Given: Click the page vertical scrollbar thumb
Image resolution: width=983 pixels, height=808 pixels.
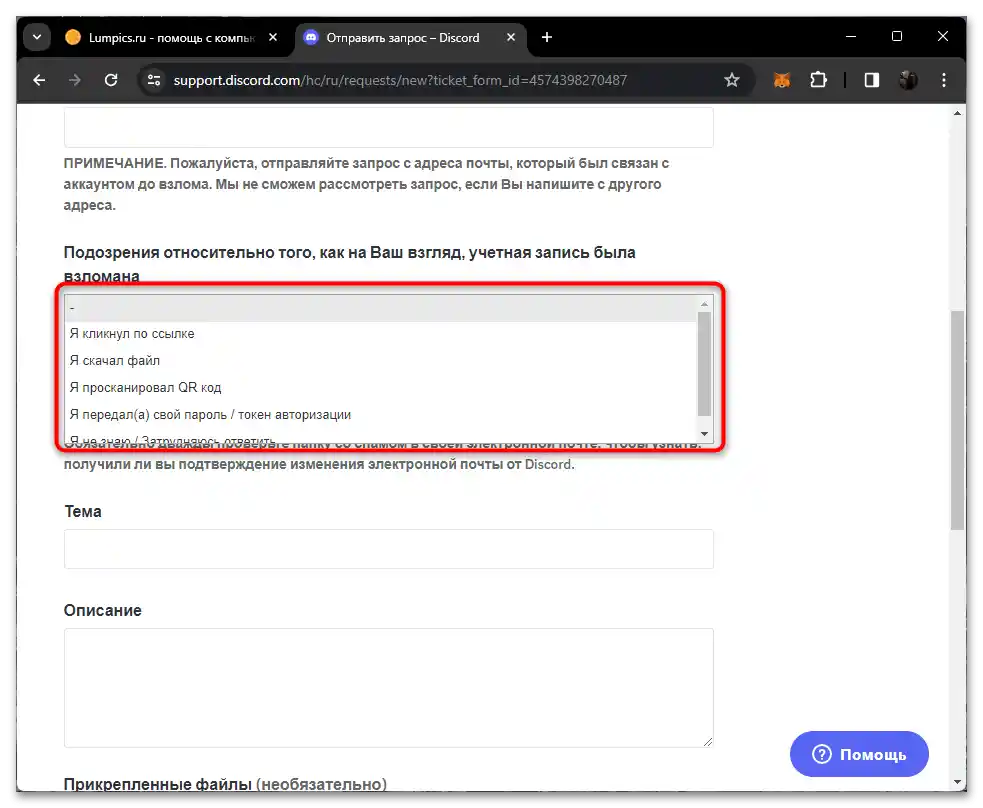Looking at the screenshot, I should pyautogui.click(x=957, y=420).
